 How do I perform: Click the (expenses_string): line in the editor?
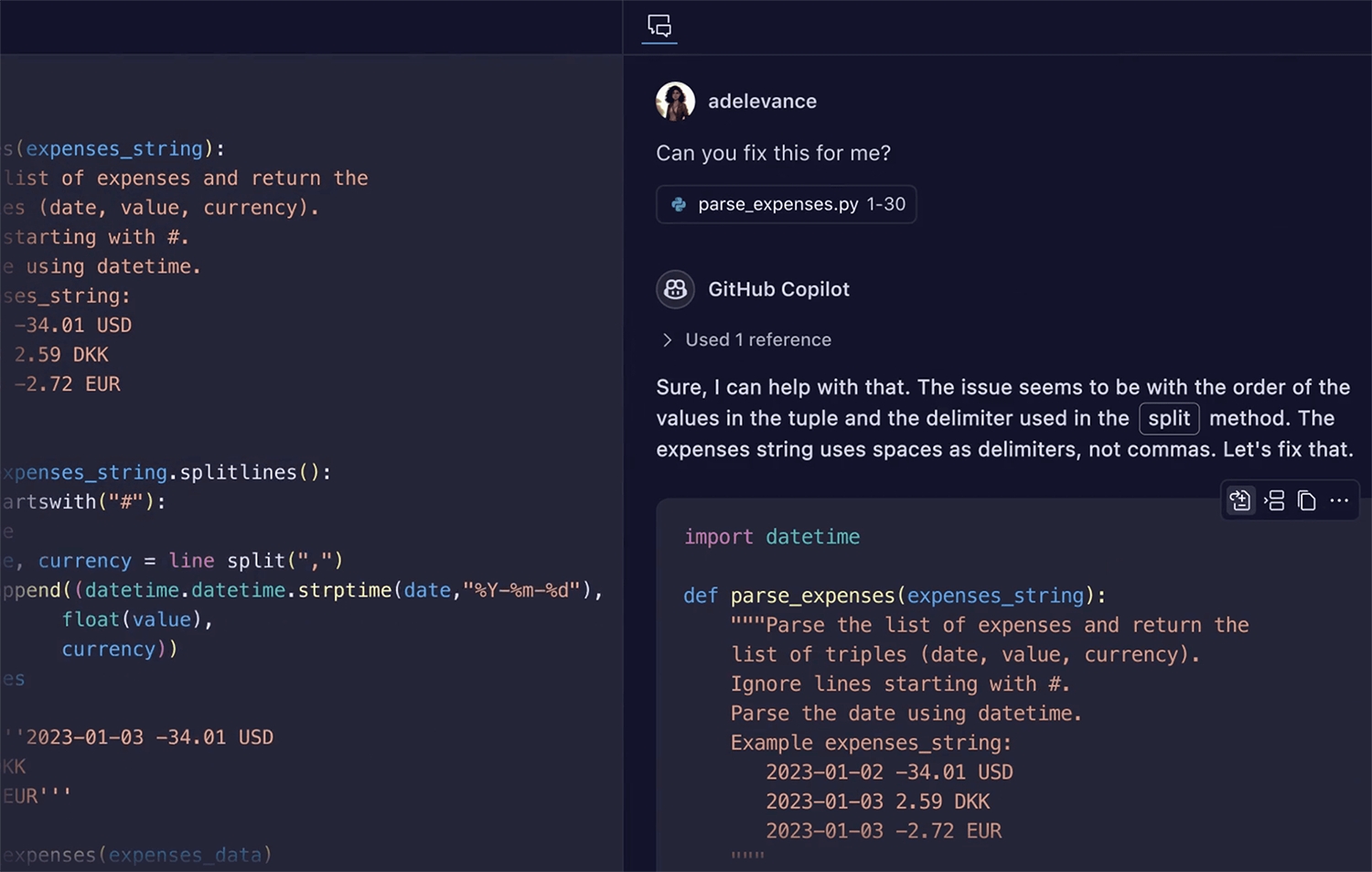click(x=113, y=148)
